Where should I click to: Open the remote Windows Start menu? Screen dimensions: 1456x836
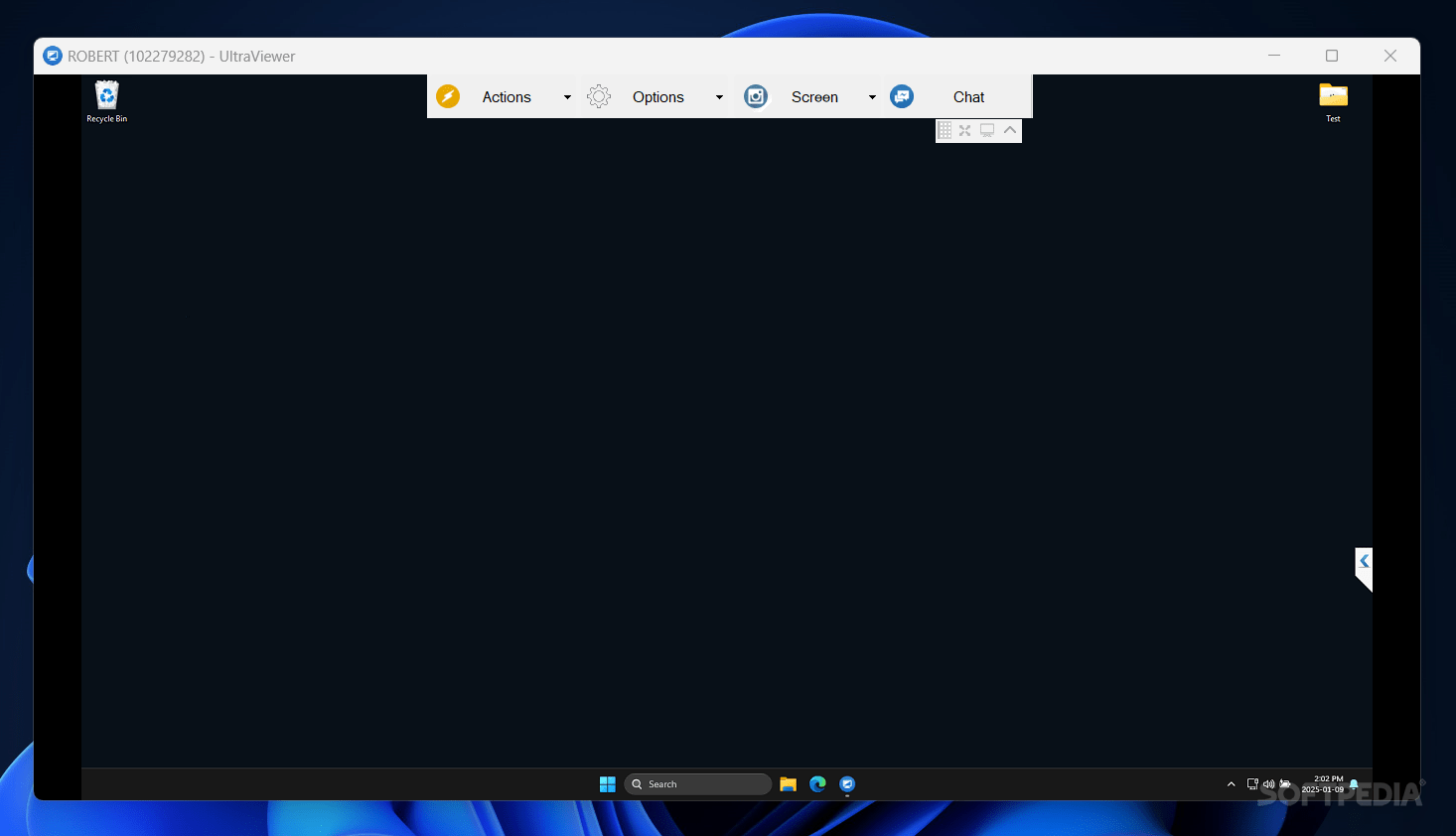click(608, 784)
